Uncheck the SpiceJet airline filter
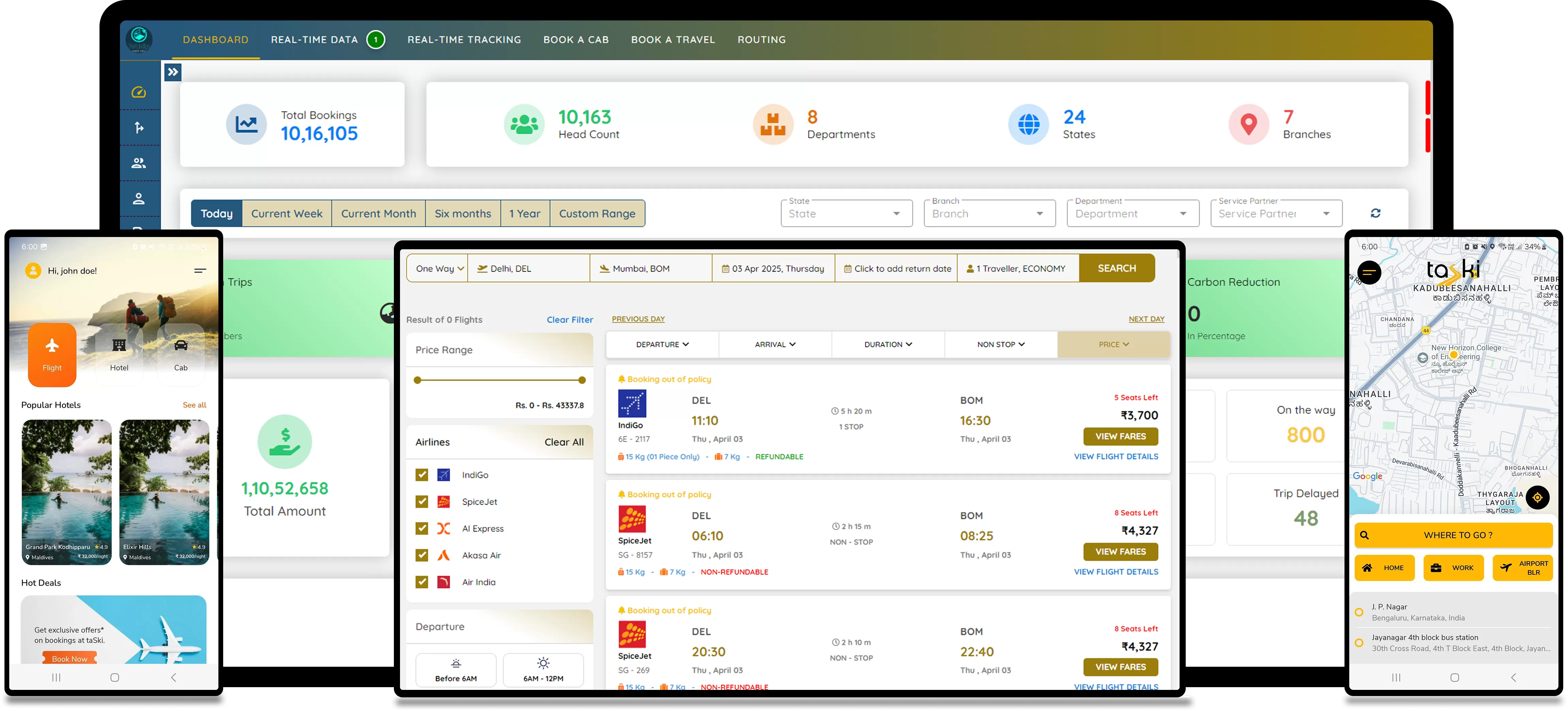 (422, 502)
